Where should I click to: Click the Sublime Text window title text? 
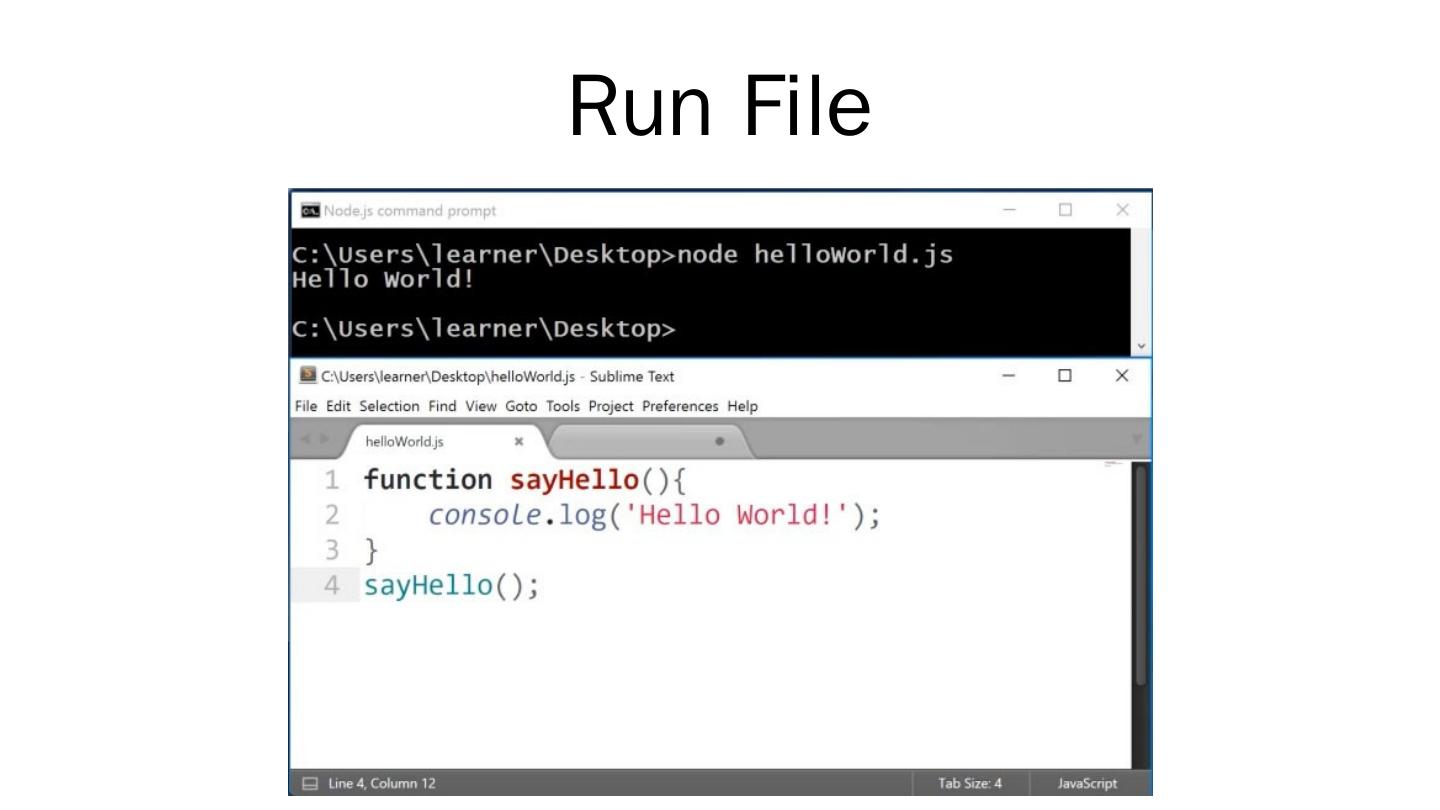point(498,377)
